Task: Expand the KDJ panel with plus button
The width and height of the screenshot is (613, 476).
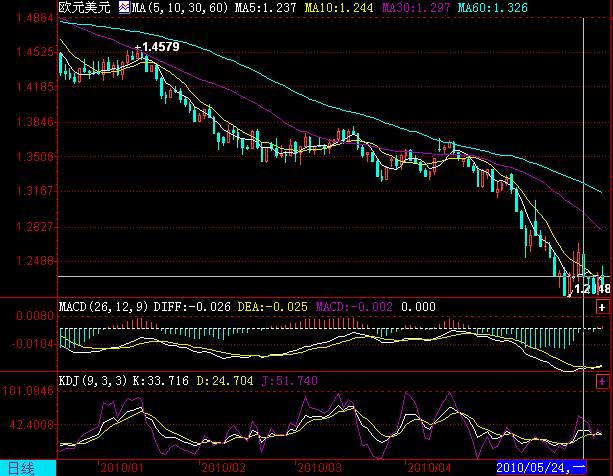Action: 602,381
